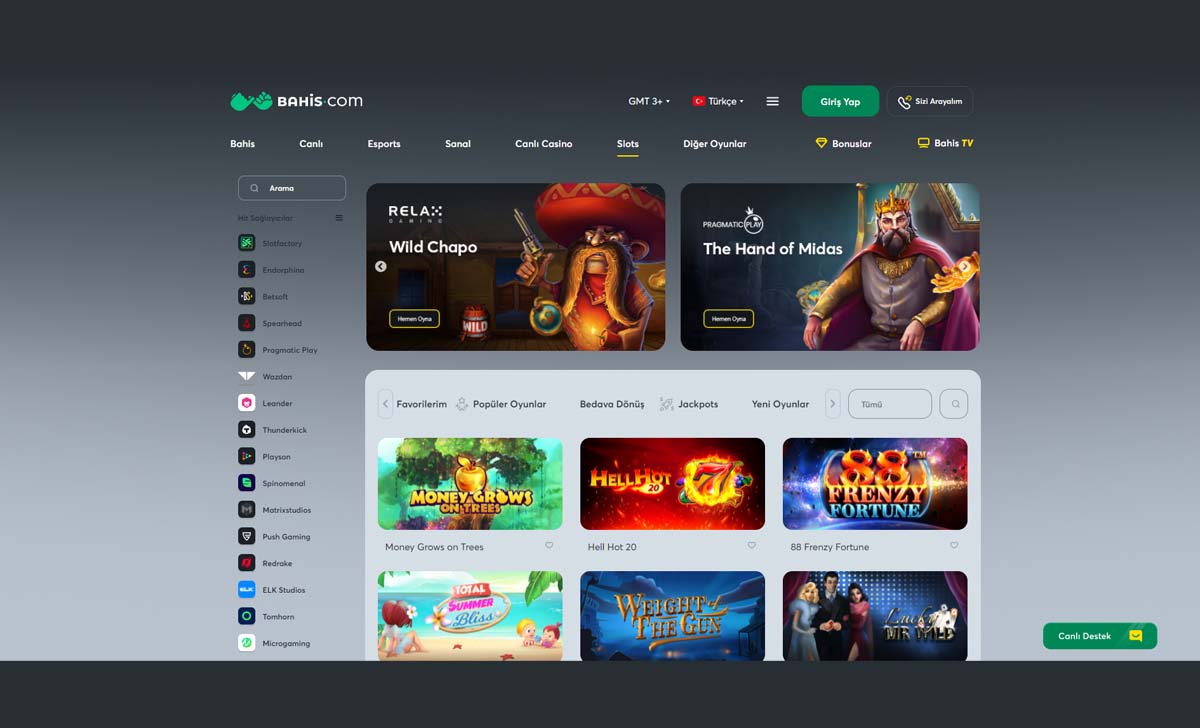This screenshot has height=728, width=1200.
Task: Open the Lucky Mr Wild thumbnail
Action: (875, 616)
